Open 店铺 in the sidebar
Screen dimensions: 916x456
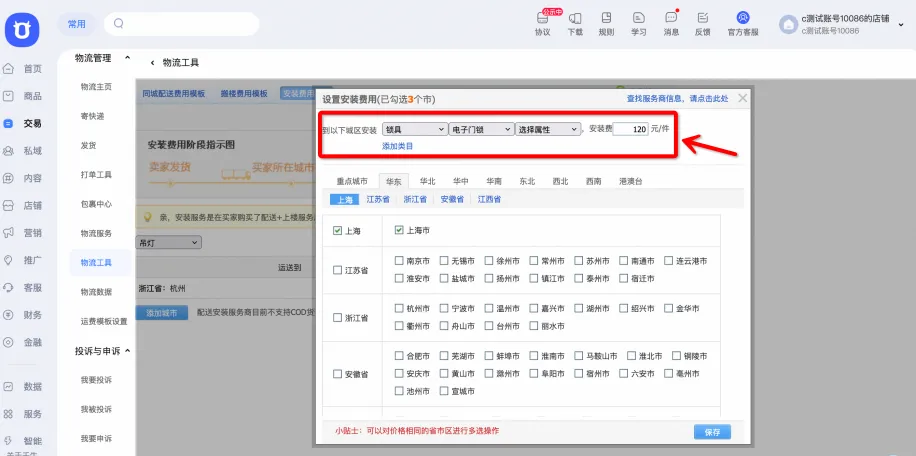click(23, 206)
